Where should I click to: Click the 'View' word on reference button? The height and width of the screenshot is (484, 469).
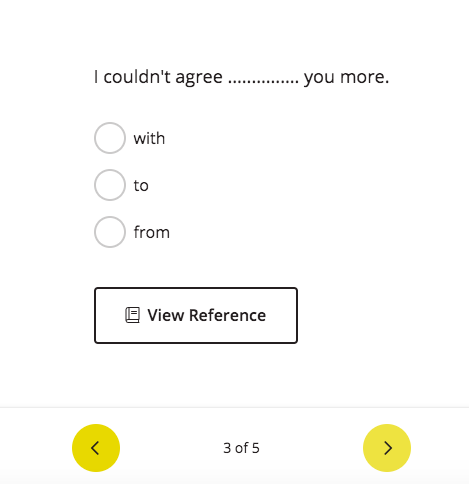pyautogui.click(x=166, y=315)
